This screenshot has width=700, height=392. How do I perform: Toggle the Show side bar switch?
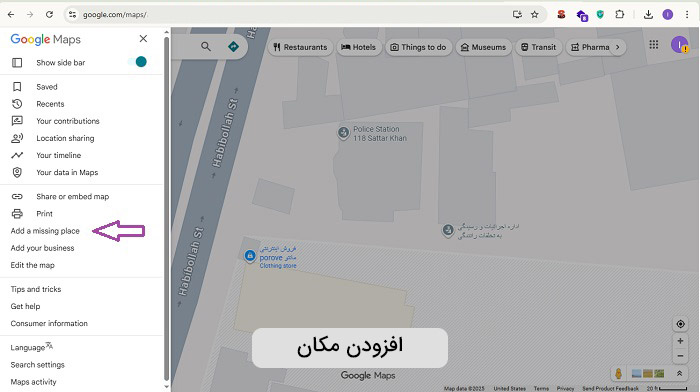pos(138,62)
